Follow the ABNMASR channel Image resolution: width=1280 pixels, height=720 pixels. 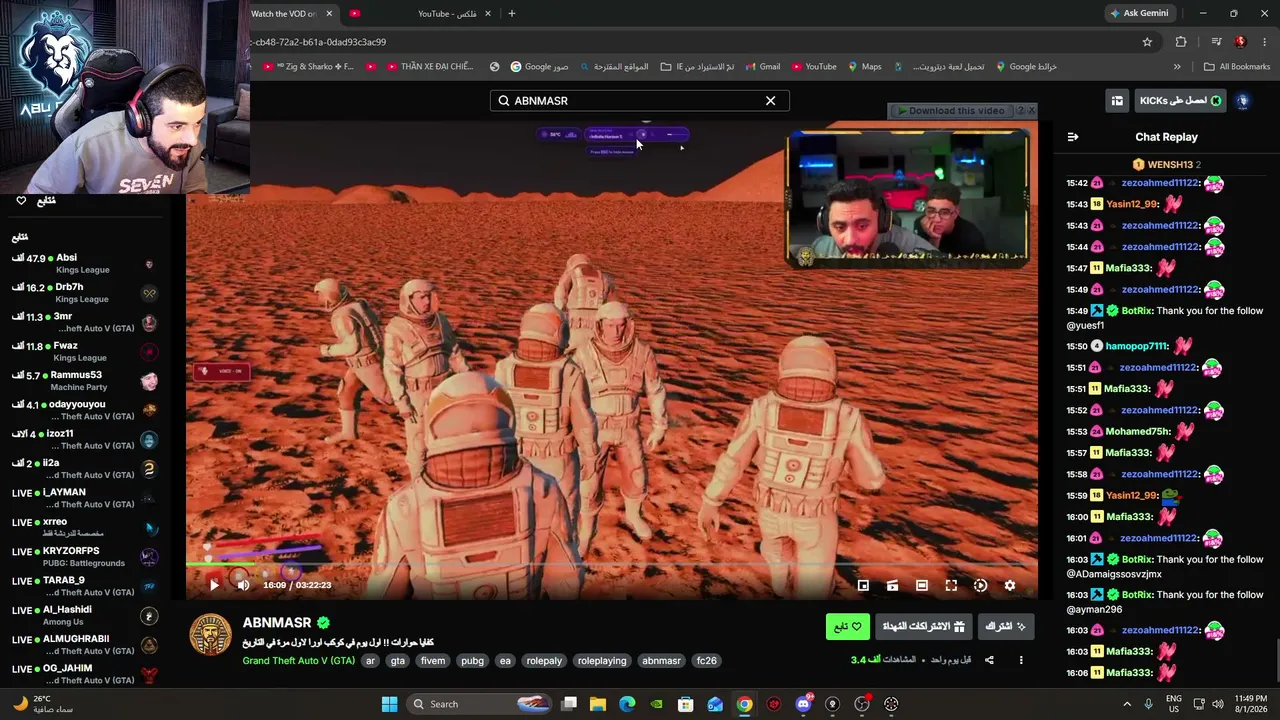click(848, 627)
